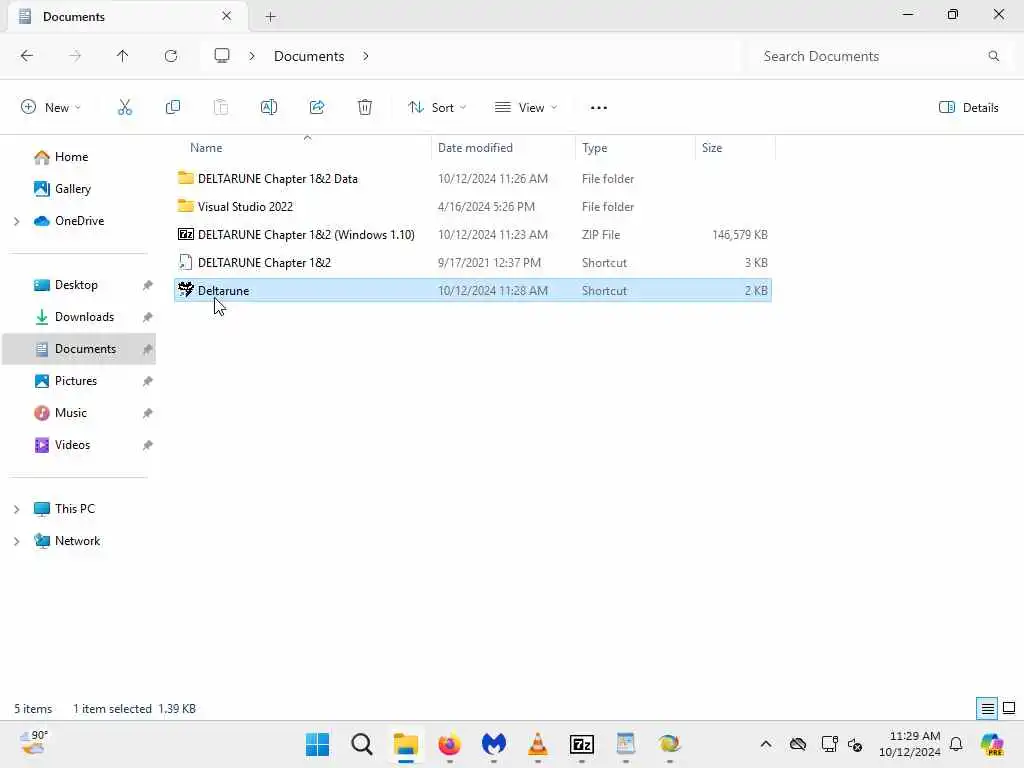Go back with the back arrow
This screenshot has height=768, width=1024.
27,56
